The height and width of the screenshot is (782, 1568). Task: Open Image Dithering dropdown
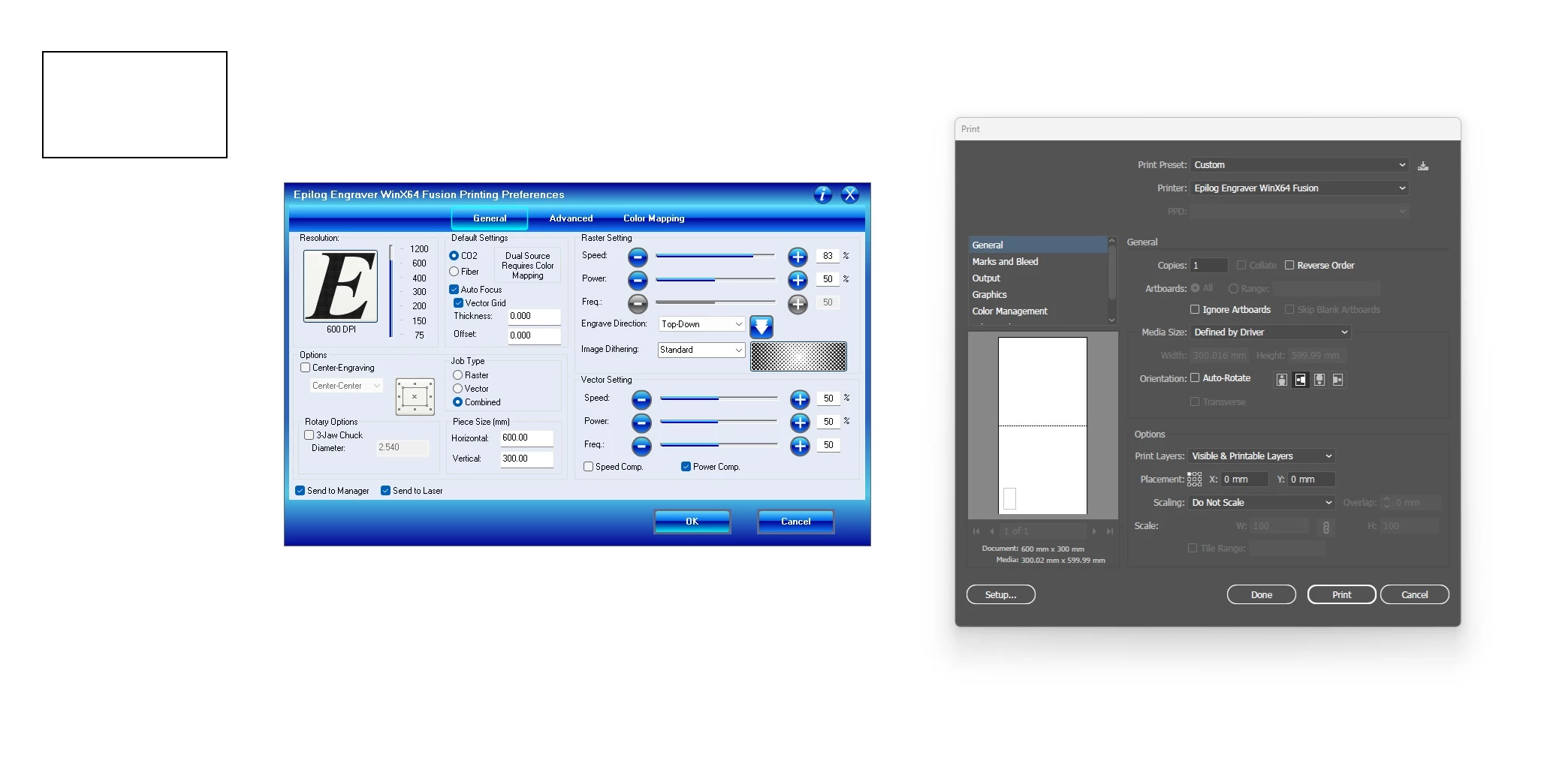(701, 350)
